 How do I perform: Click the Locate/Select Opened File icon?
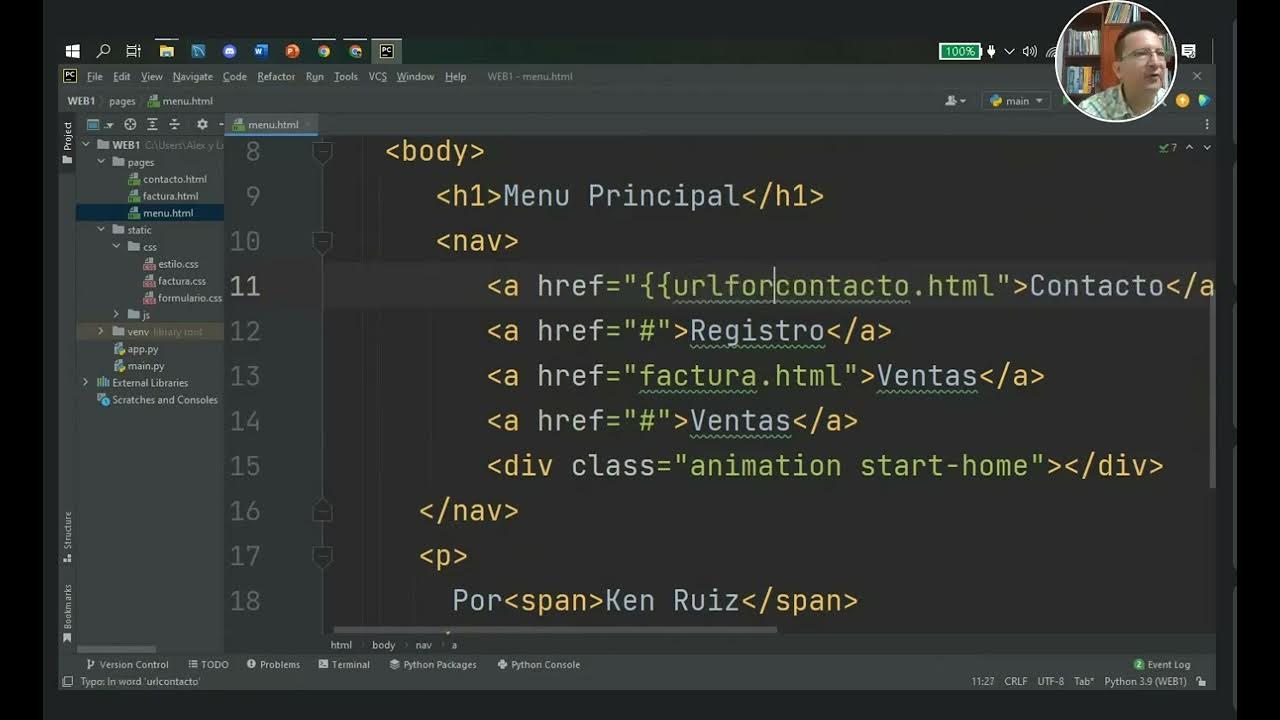click(x=130, y=125)
